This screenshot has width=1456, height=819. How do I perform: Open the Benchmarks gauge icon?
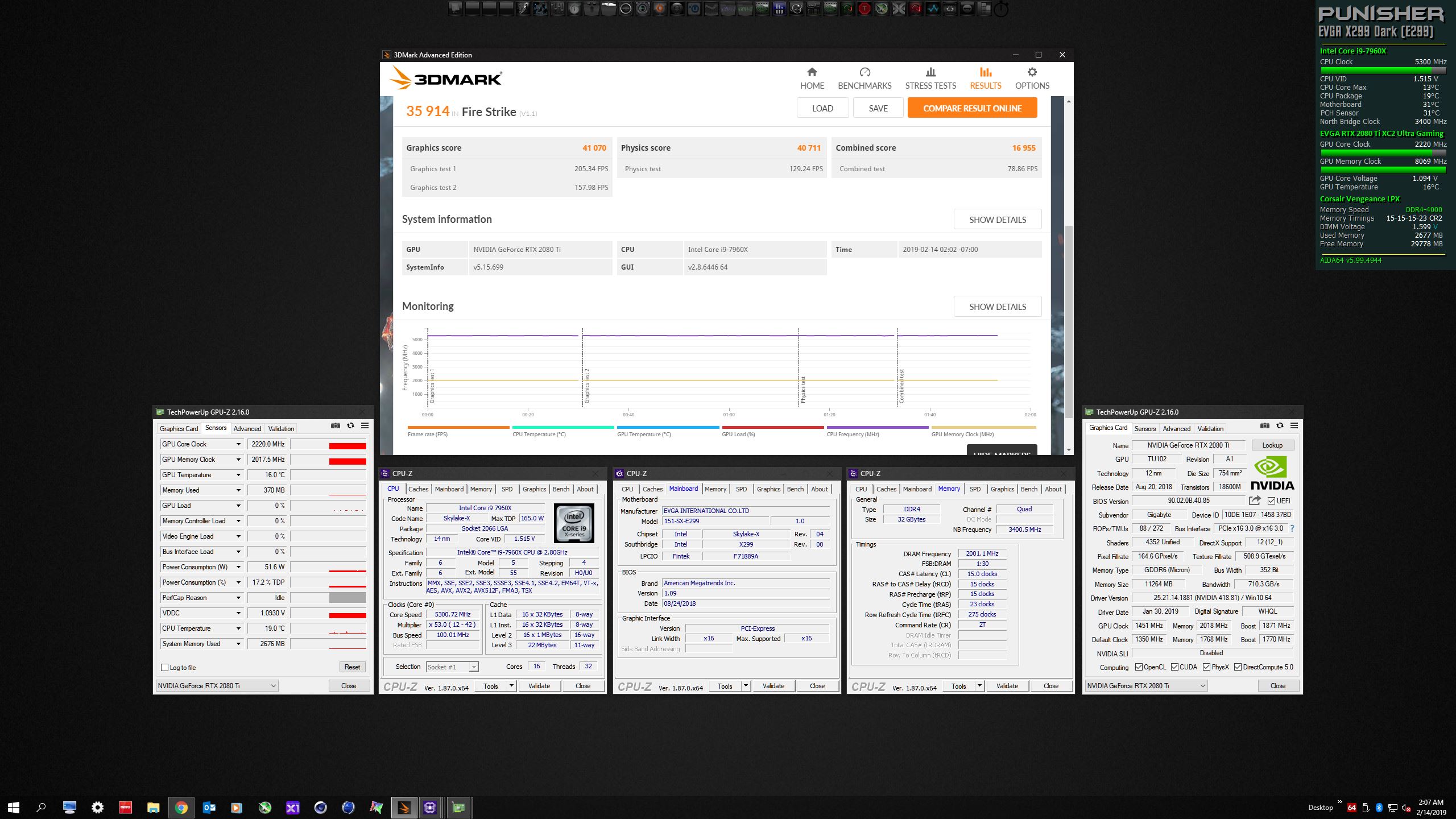pos(864,72)
